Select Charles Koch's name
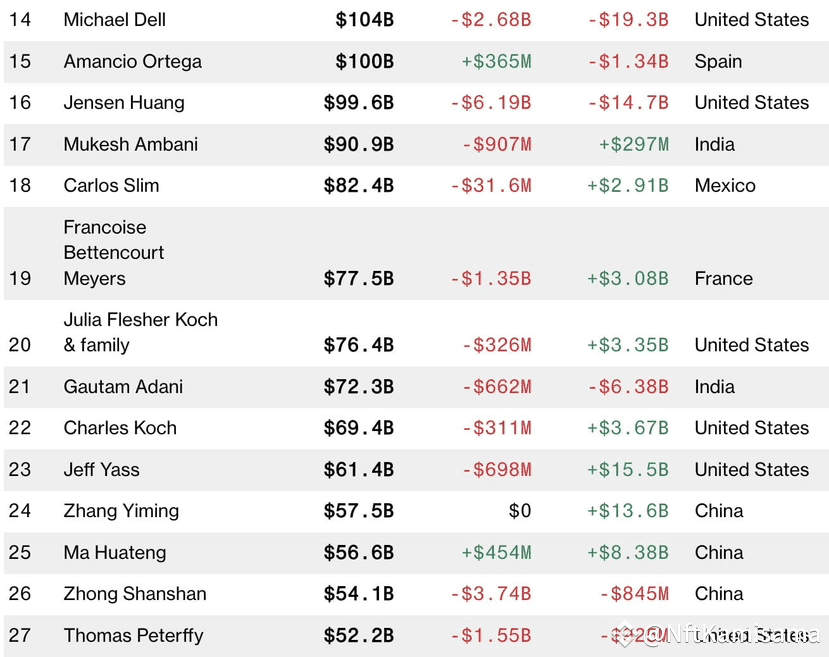The image size is (829, 657). [120, 428]
